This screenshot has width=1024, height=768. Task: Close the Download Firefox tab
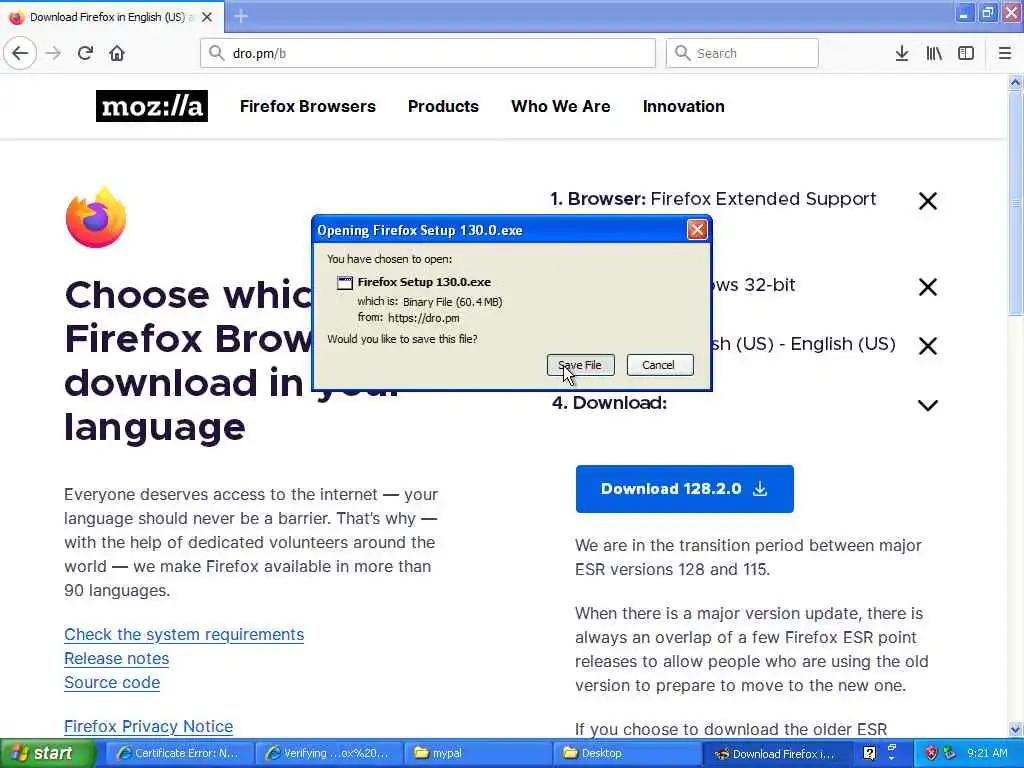(x=207, y=17)
